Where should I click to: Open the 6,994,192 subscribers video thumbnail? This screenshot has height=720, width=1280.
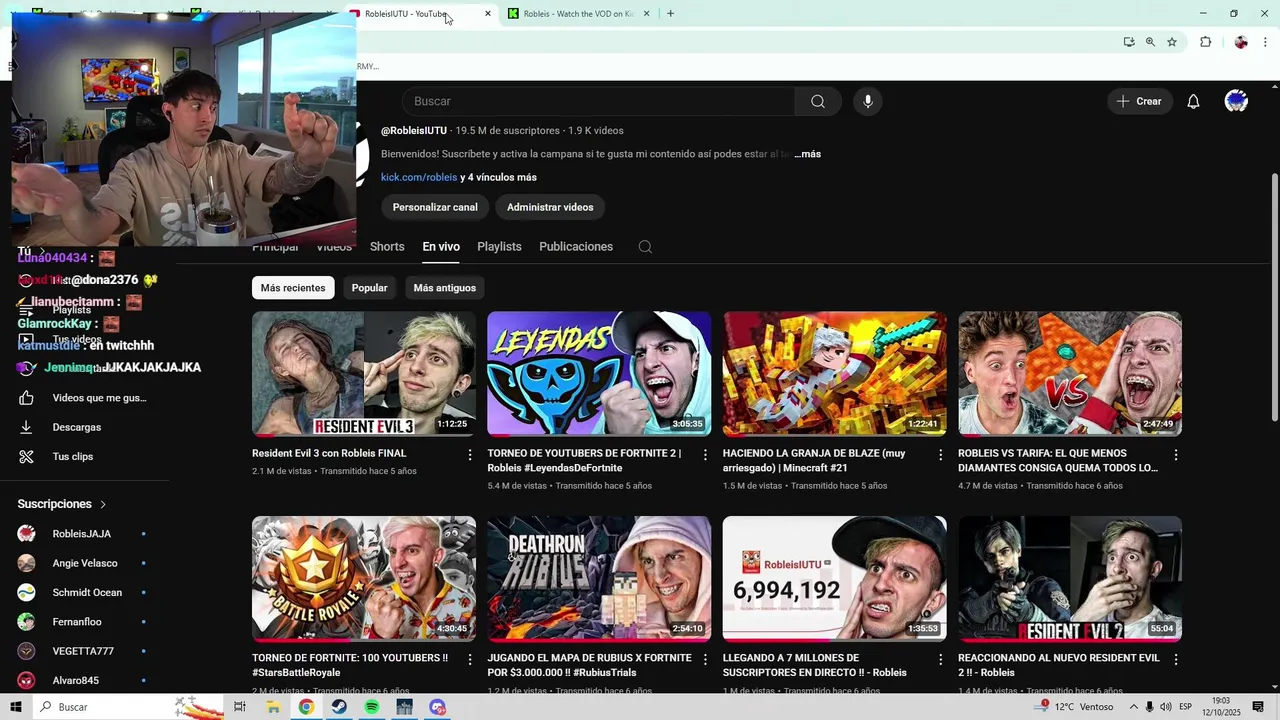coord(834,579)
